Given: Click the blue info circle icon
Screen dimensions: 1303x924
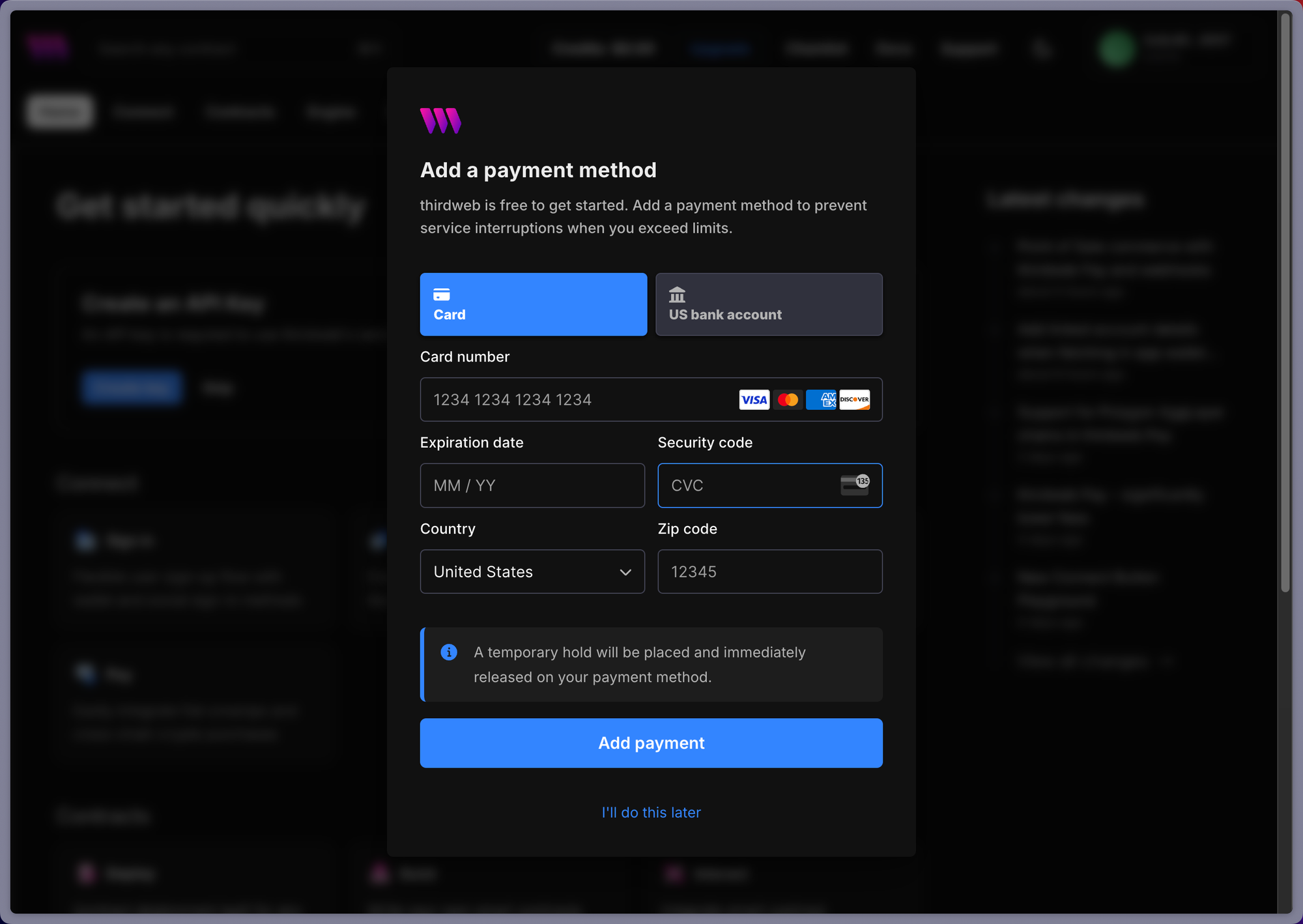Looking at the screenshot, I should (x=449, y=652).
